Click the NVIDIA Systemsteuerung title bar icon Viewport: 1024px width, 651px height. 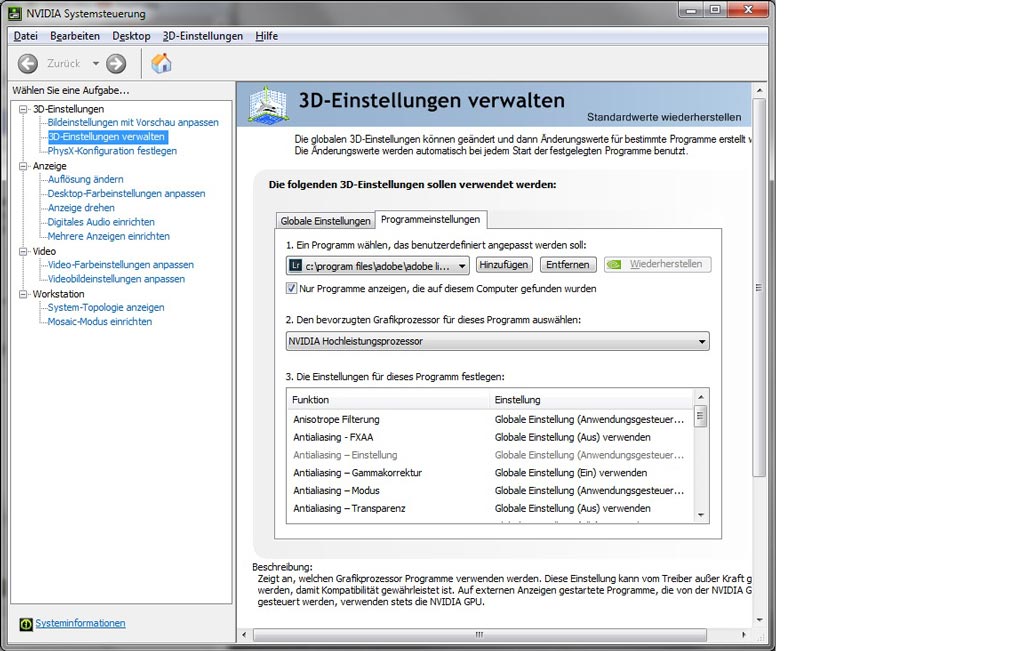[14, 13]
